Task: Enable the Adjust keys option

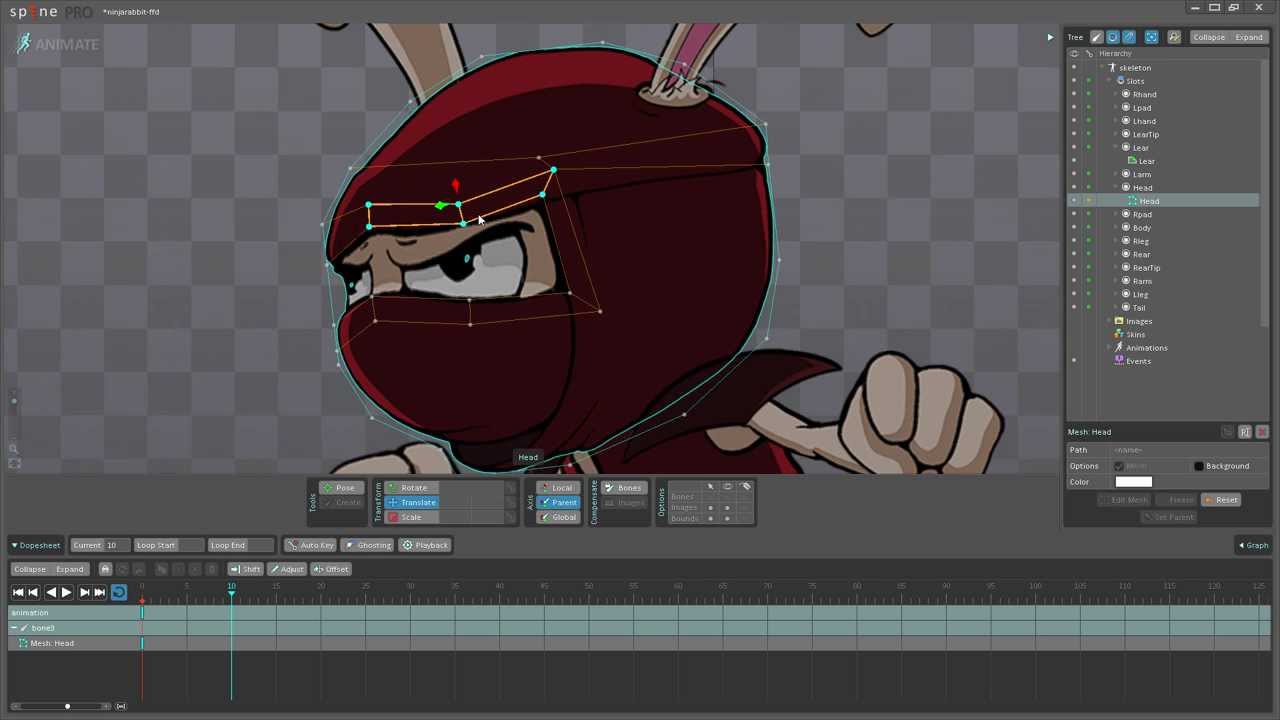Action: (286, 569)
